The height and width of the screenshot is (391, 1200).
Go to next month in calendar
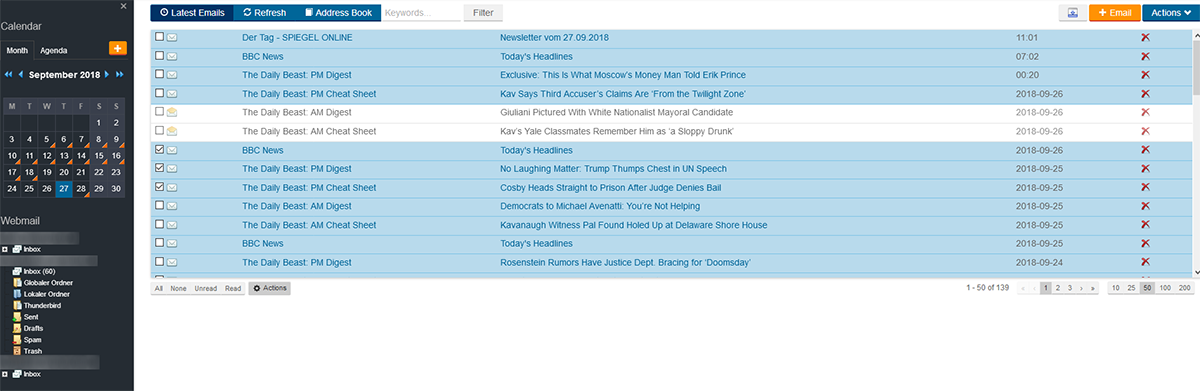coord(107,75)
